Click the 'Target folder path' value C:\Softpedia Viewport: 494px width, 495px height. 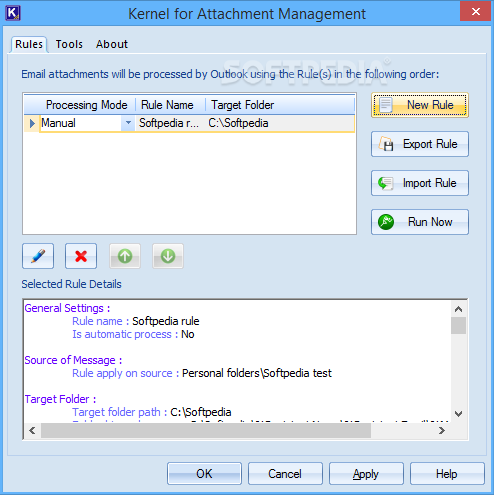click(x=201, y=412)
